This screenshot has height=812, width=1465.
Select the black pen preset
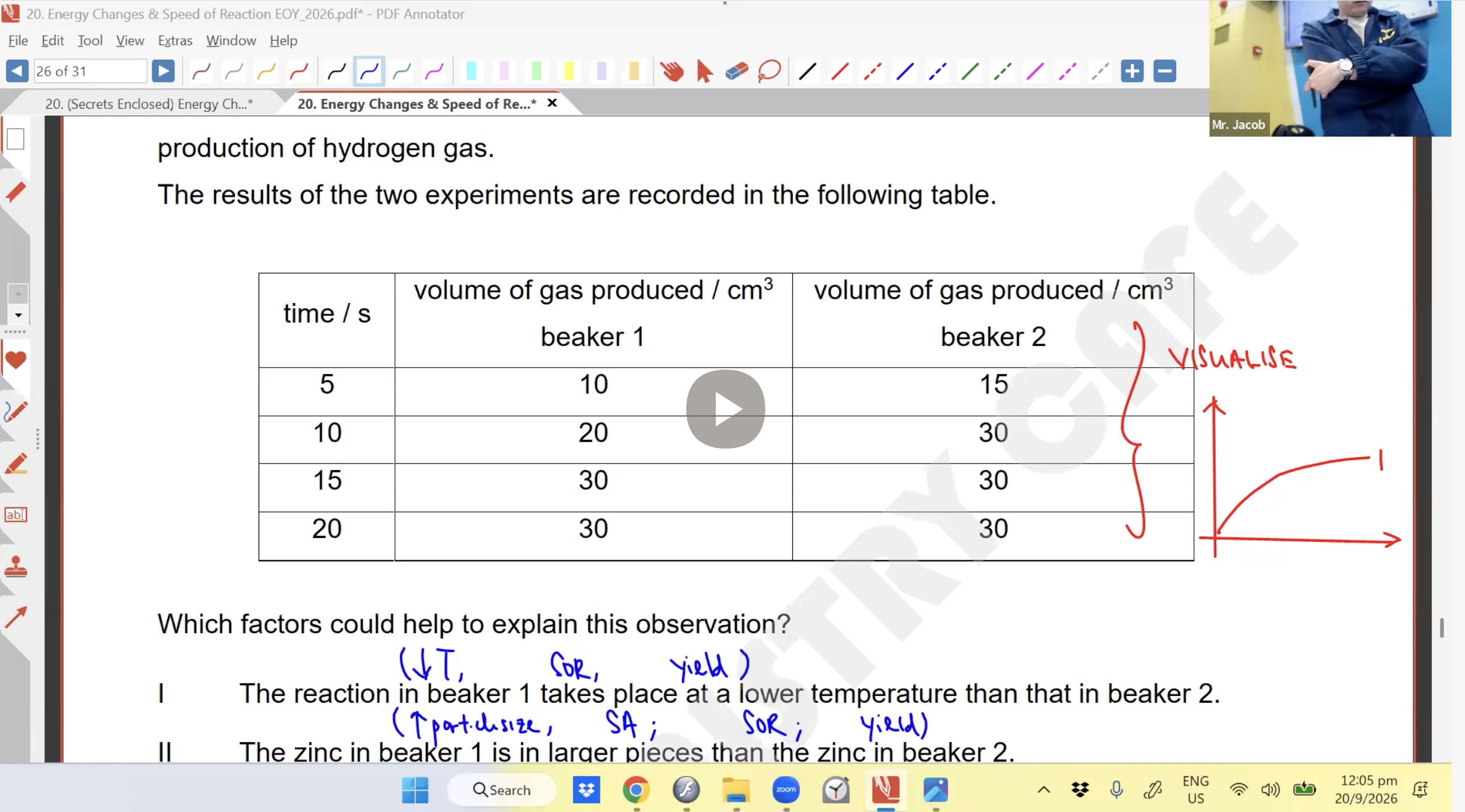pos(337,72)
